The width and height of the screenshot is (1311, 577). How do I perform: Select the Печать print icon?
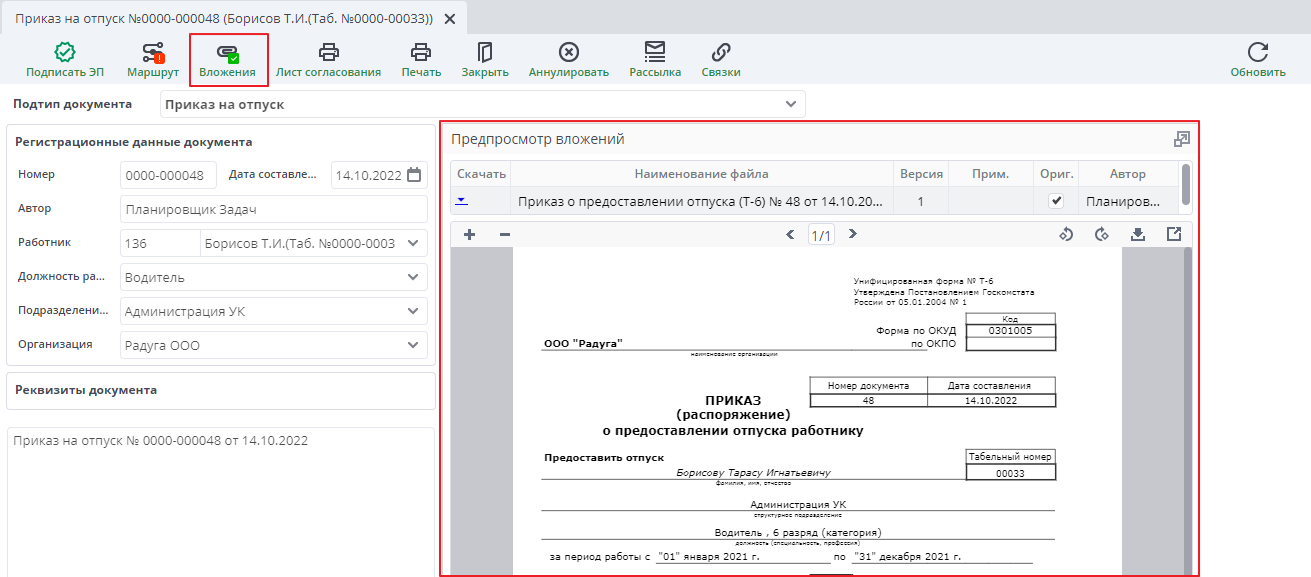tap(420, 55)
